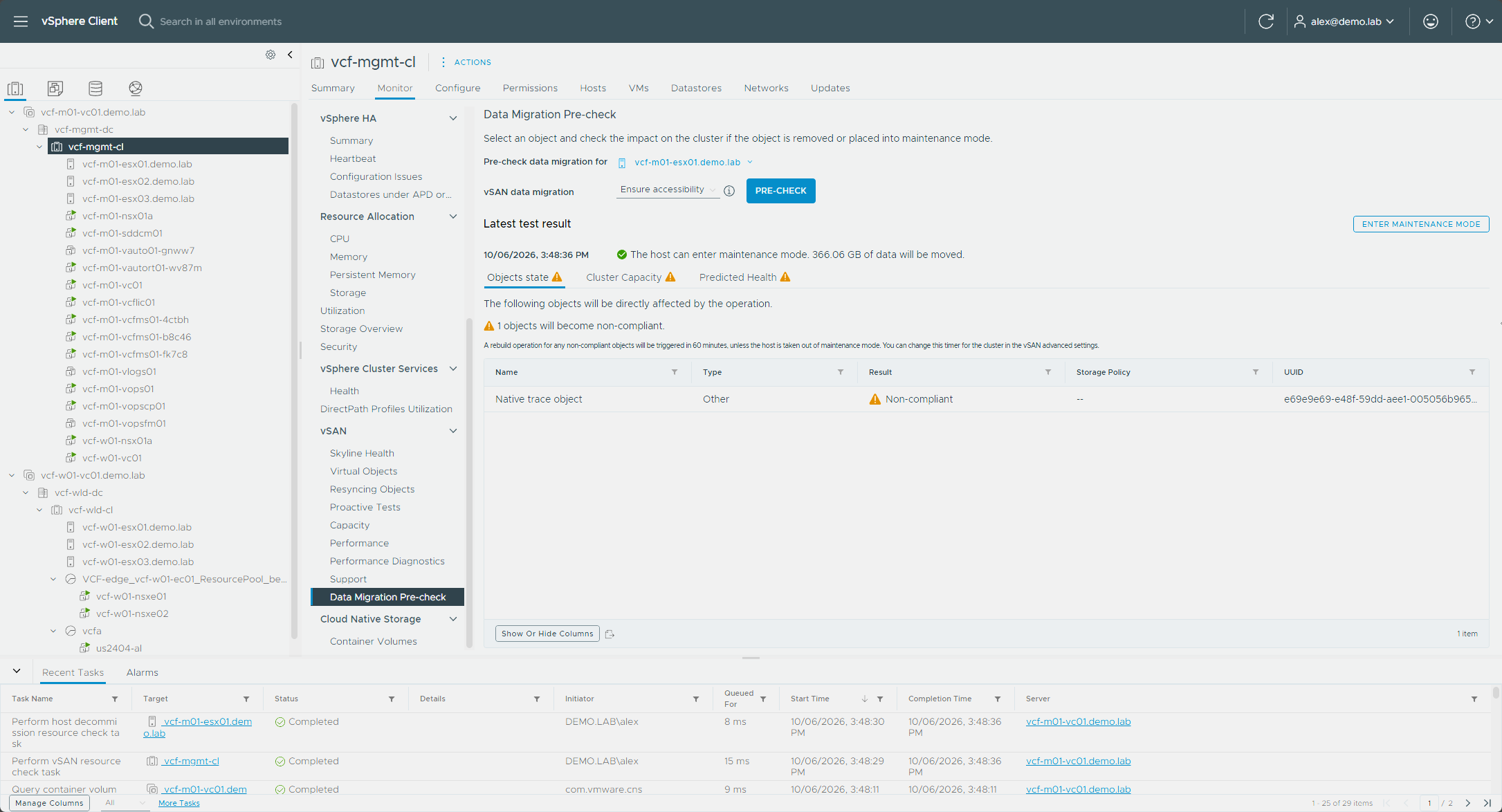
Task: Open the Cluster Capacity tab
Action: [x=630, y=277]
